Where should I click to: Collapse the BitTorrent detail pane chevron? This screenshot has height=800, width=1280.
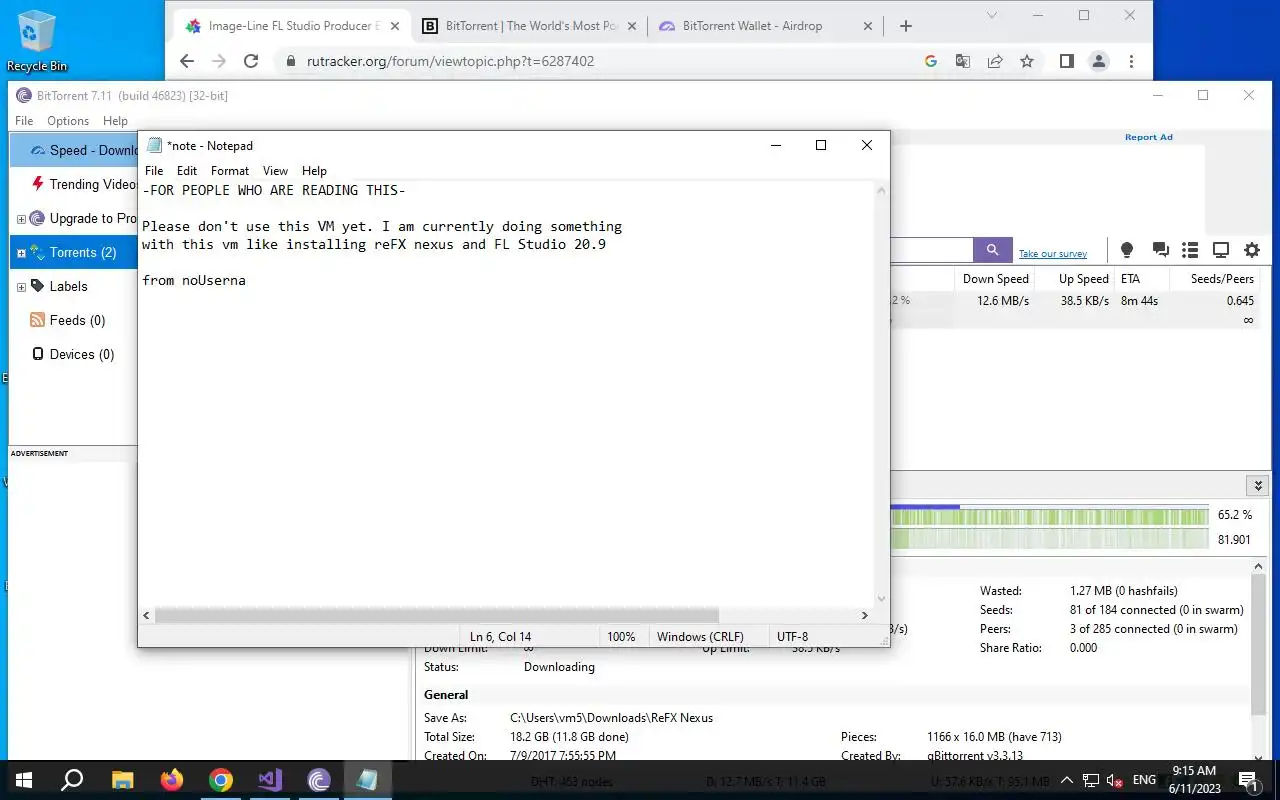pyautogui.click(x=1258, y=486)
